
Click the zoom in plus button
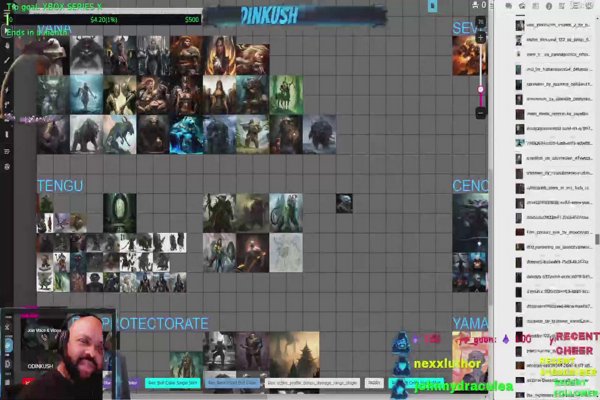point(481,38)
